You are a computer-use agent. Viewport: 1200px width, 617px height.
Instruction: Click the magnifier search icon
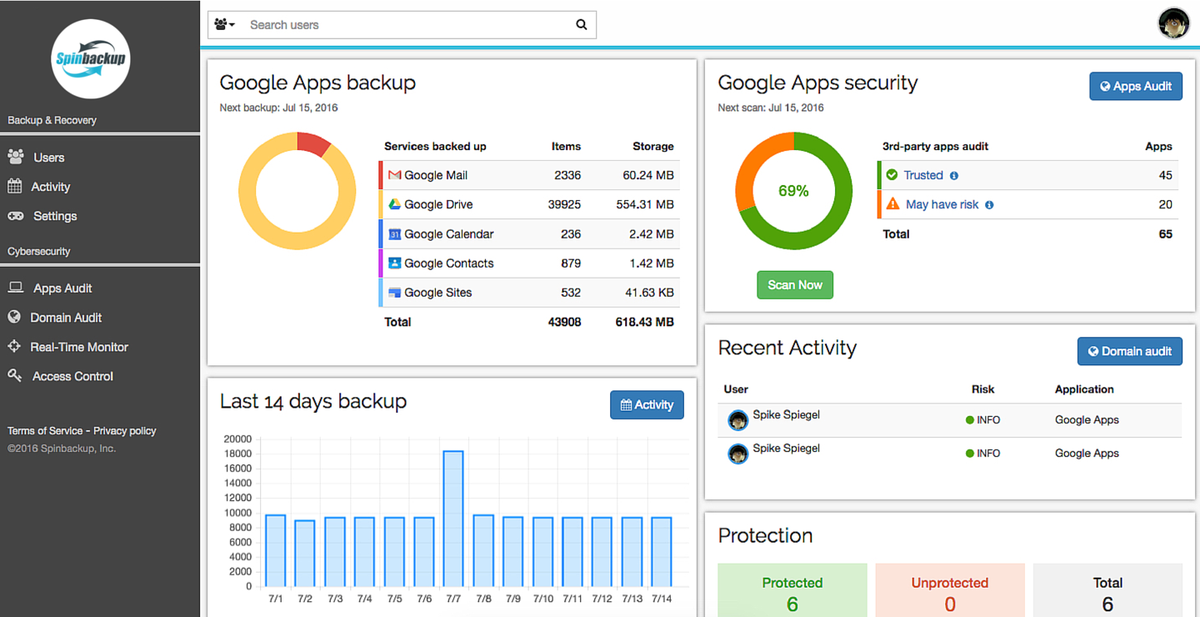point(582,25)
